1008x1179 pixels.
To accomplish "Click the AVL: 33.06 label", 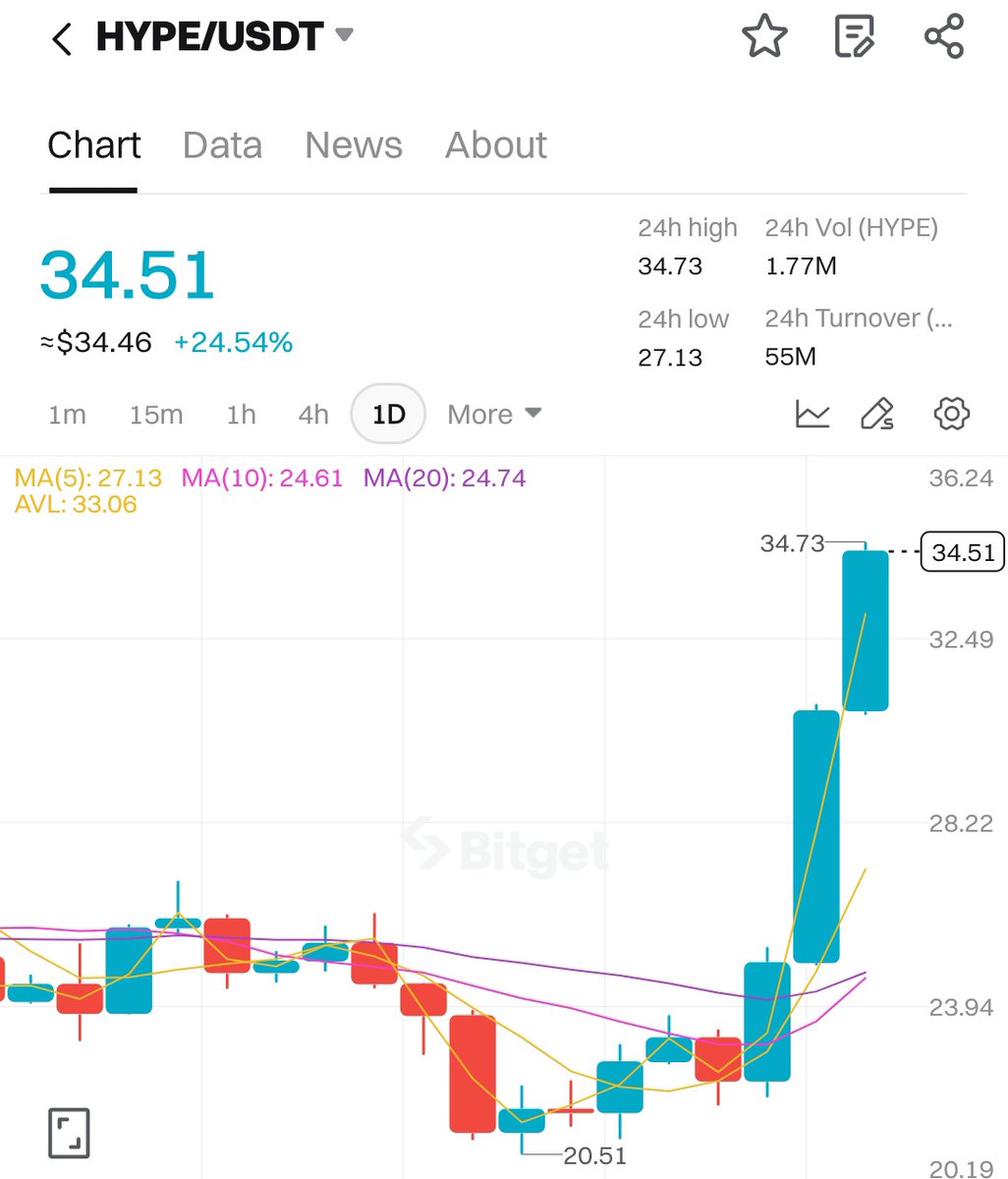I will click(76, 505).
